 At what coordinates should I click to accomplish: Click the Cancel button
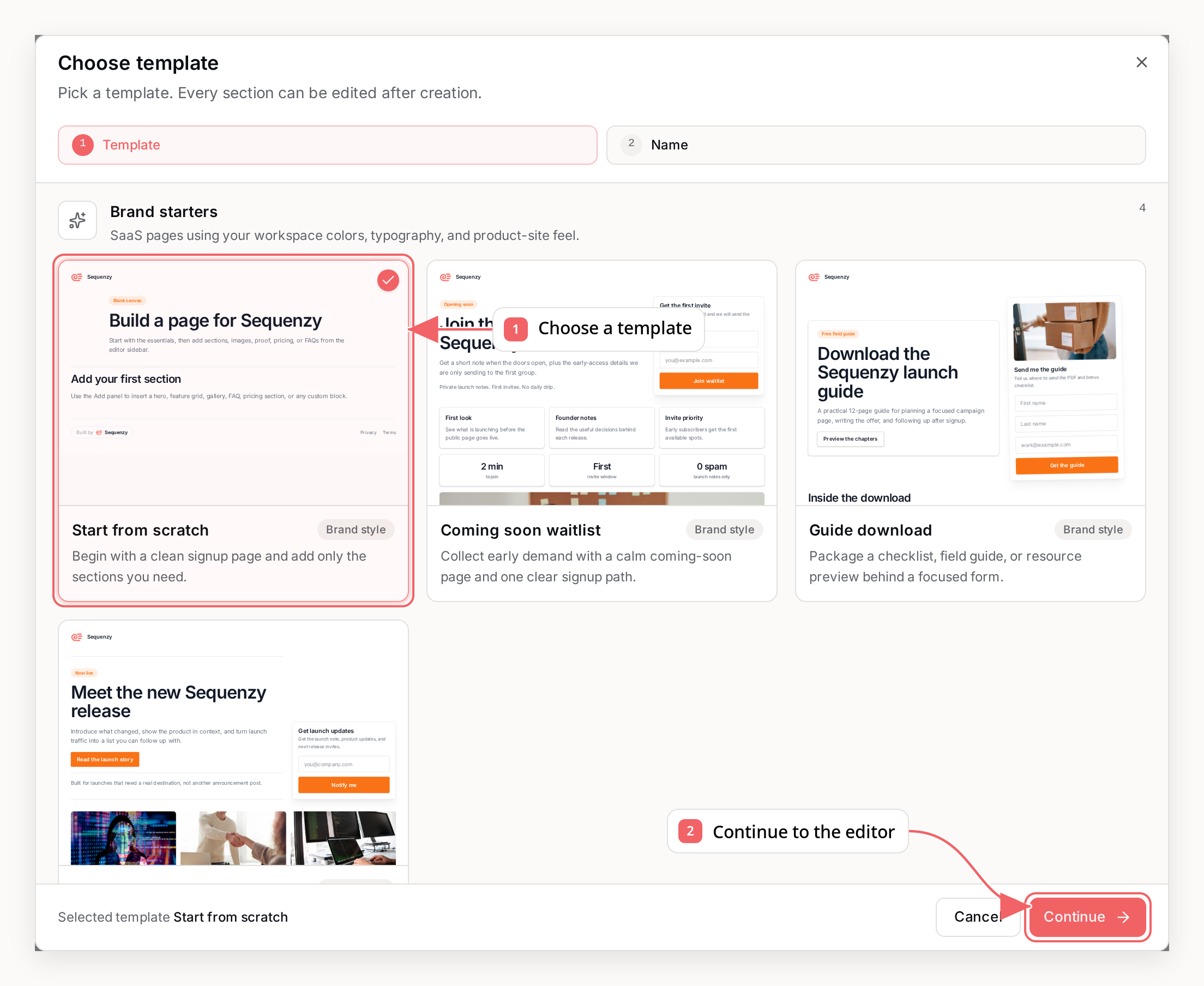coord(978,917)
